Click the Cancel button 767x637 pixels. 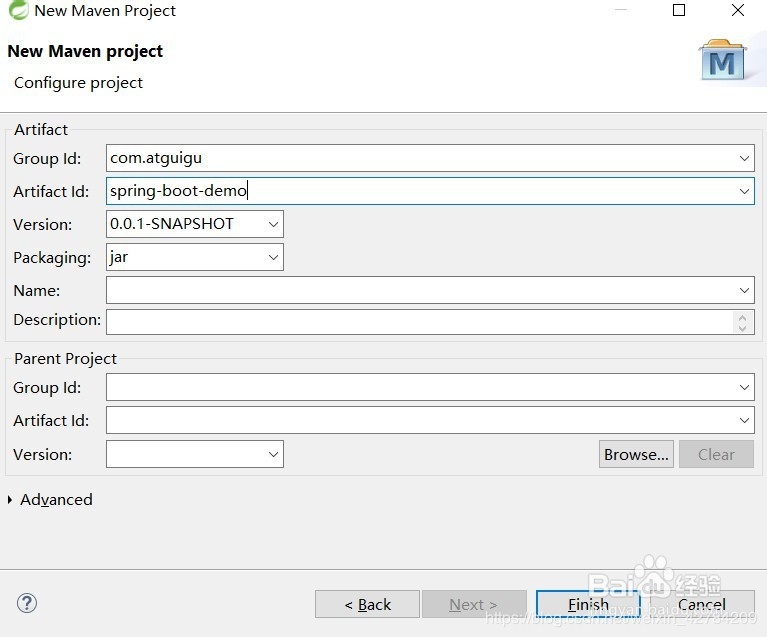tap(701, 604)
